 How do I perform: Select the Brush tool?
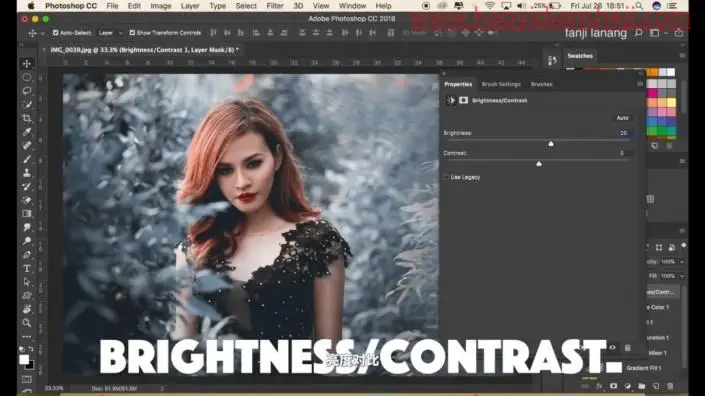27,159
